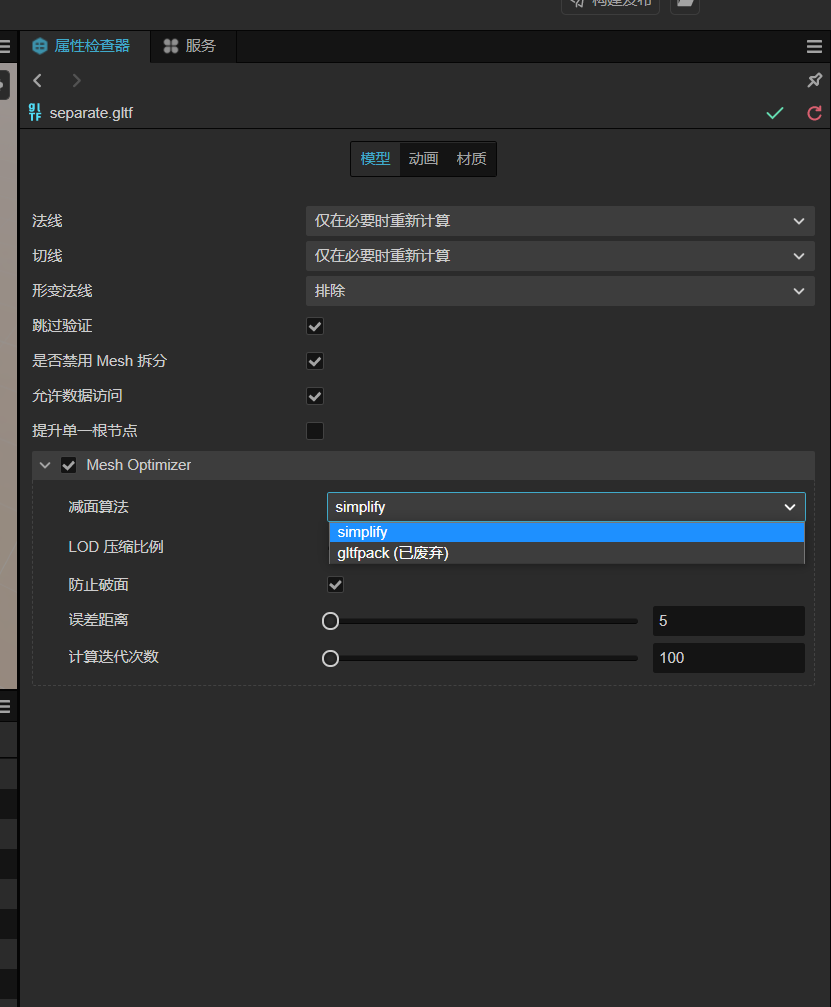Uncheck 是否禁用 Mesh 拆分

pyautogui.click(x=315, y=361)
